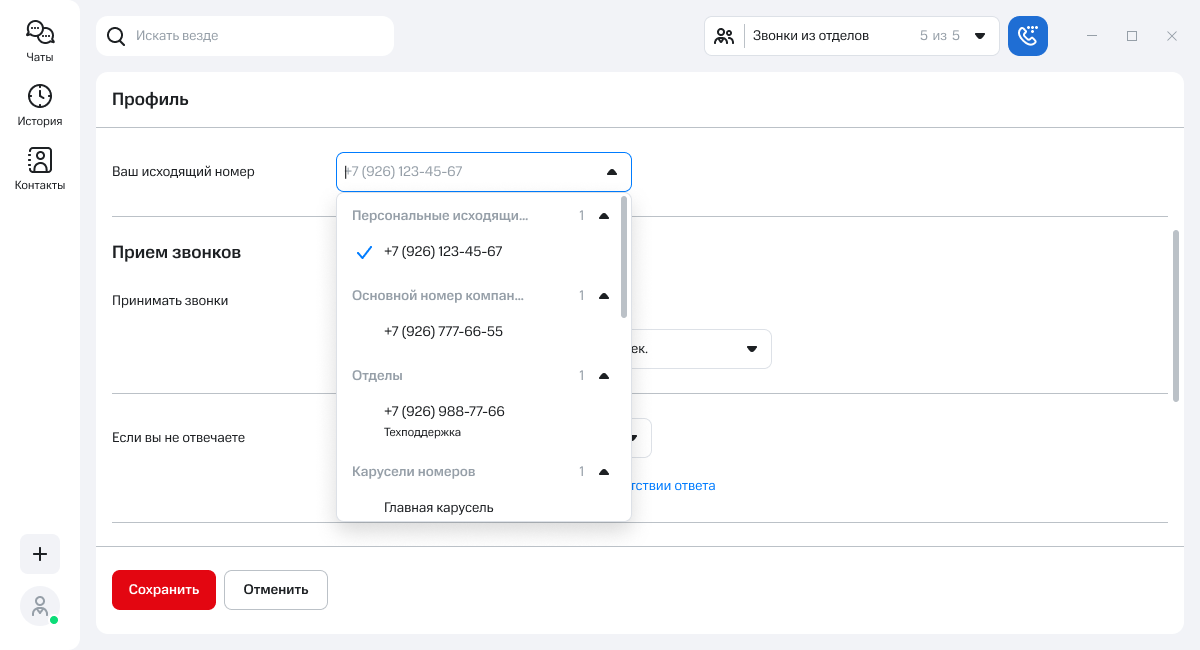This screenshot has height=650, width=1200.
Task: Collapse the Основной номер компании group
Action: coord(603,296)
